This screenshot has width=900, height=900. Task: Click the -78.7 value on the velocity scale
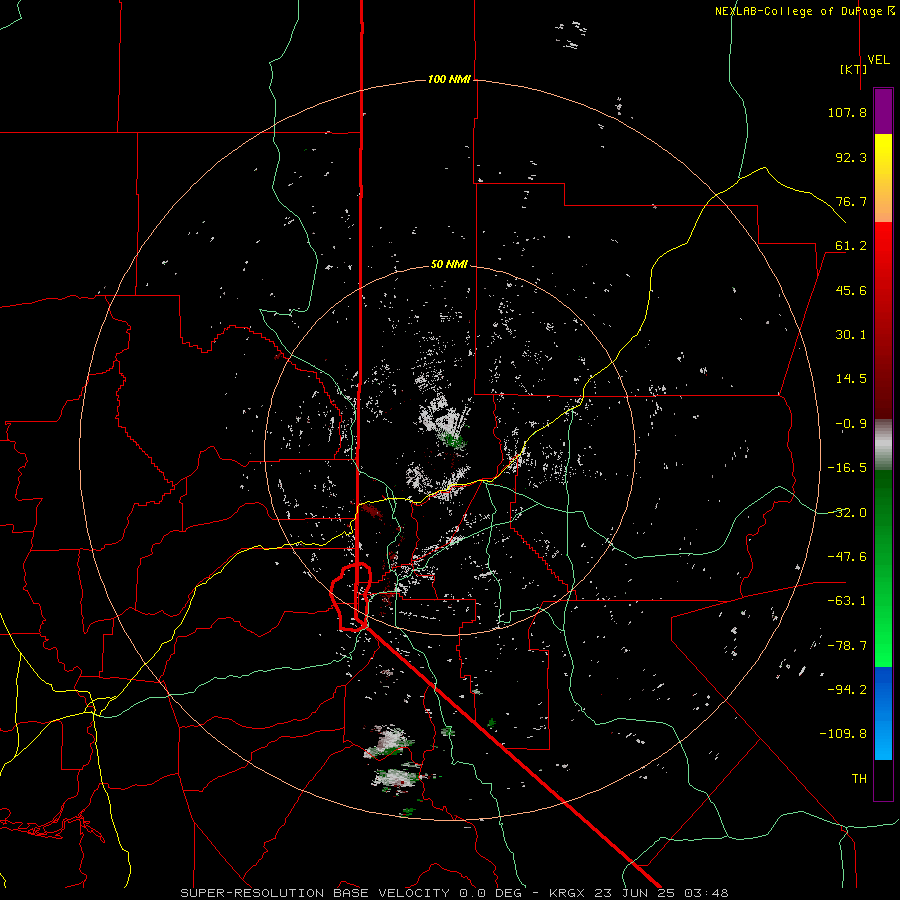tap(847, 646)
